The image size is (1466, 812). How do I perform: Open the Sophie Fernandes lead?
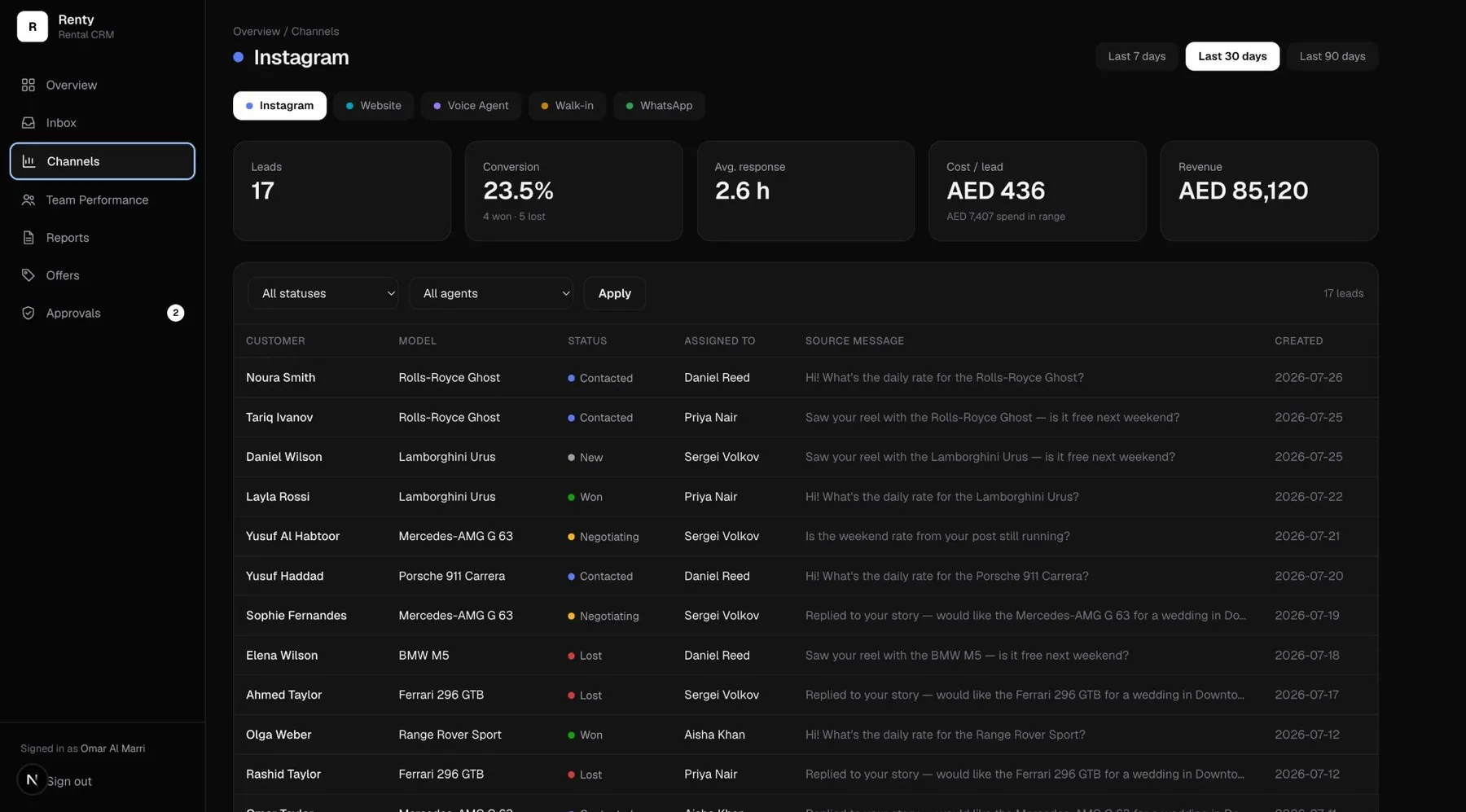coord(805,615)
